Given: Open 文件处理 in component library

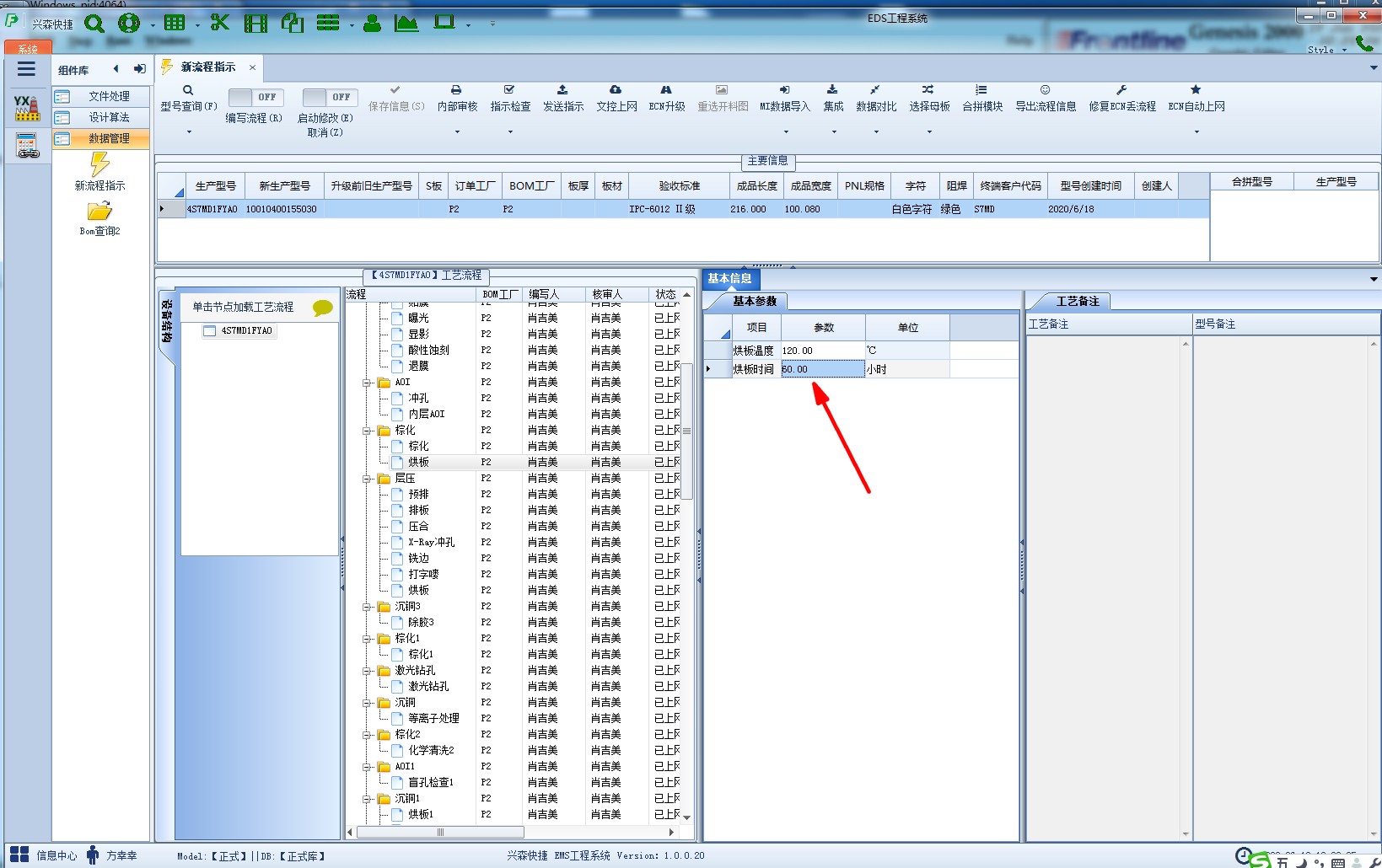Looking at the screenshot, I should pyautogui.click(x=101, y=97).
